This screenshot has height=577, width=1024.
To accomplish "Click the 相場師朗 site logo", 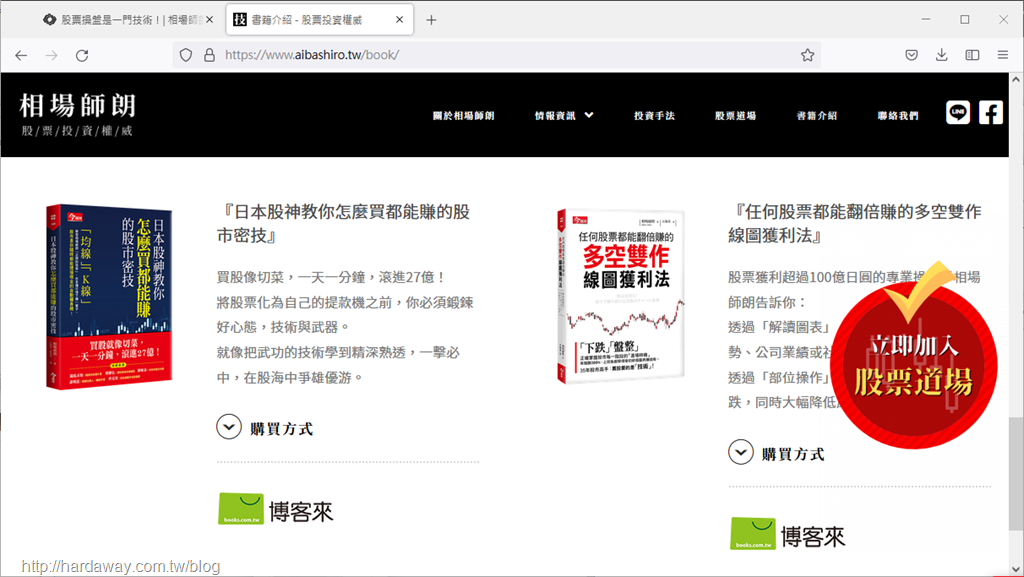I will tap(78, 106).
